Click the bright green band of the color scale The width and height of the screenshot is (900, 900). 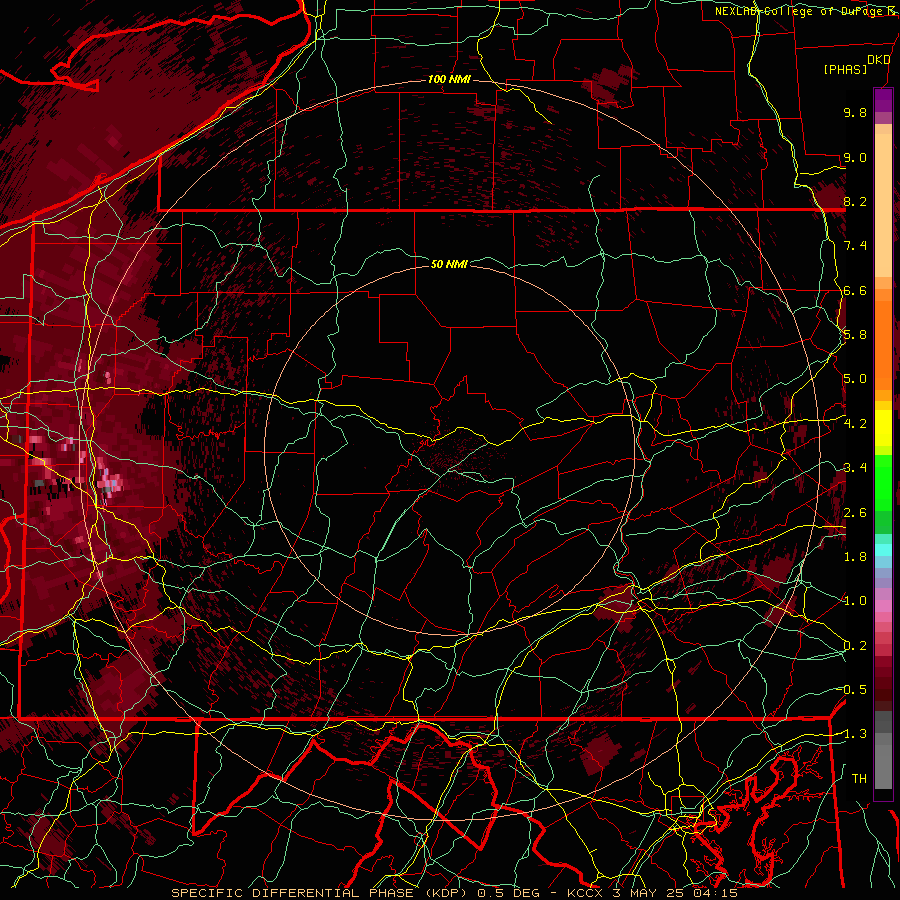point(883,482)
